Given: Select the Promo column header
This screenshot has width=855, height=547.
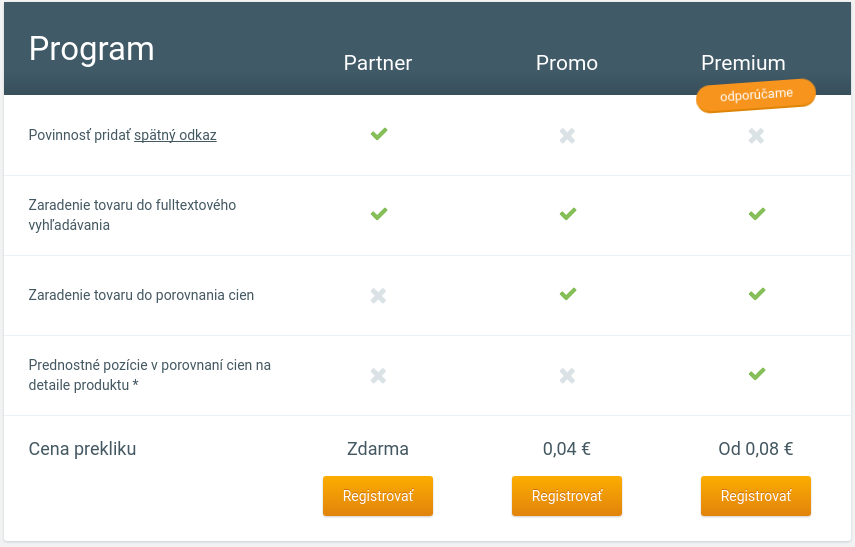Looking at the screenshot, I should point(567,63).
